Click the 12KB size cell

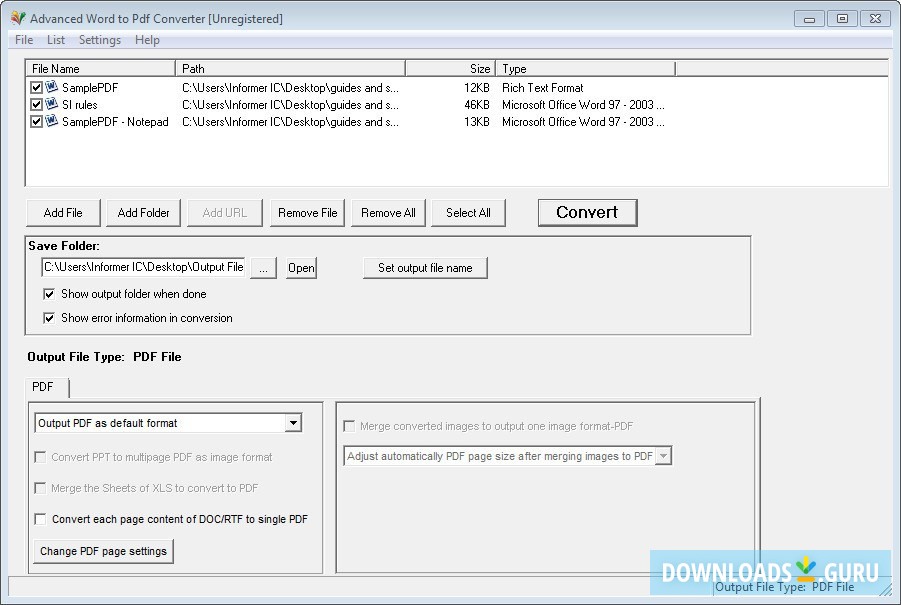477,88
